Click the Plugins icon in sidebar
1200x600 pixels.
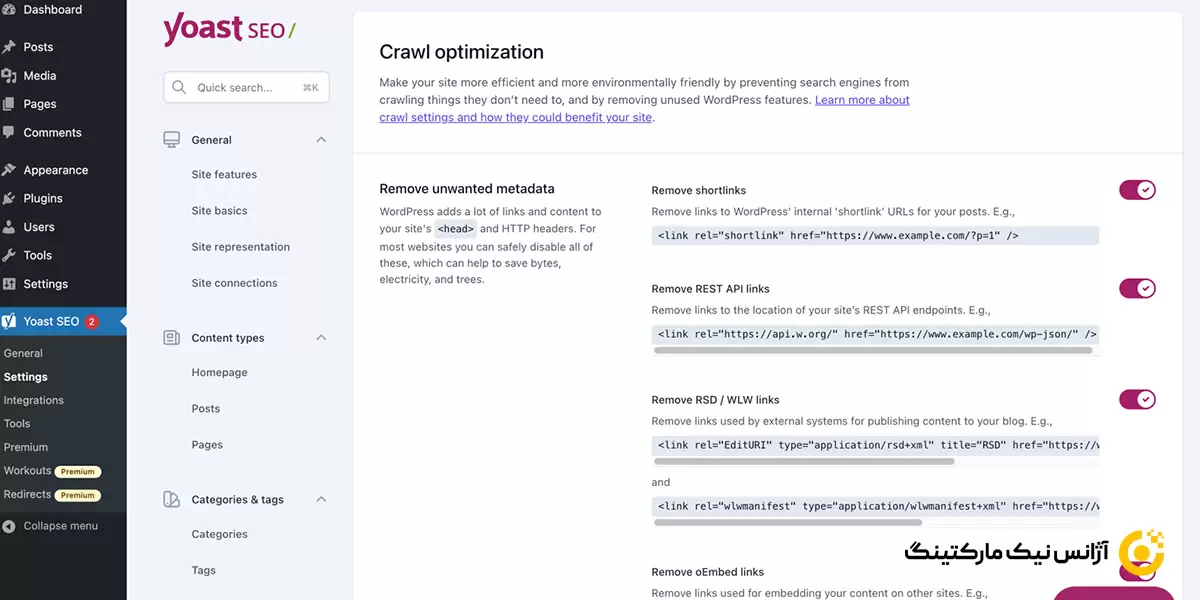point(9,198)
